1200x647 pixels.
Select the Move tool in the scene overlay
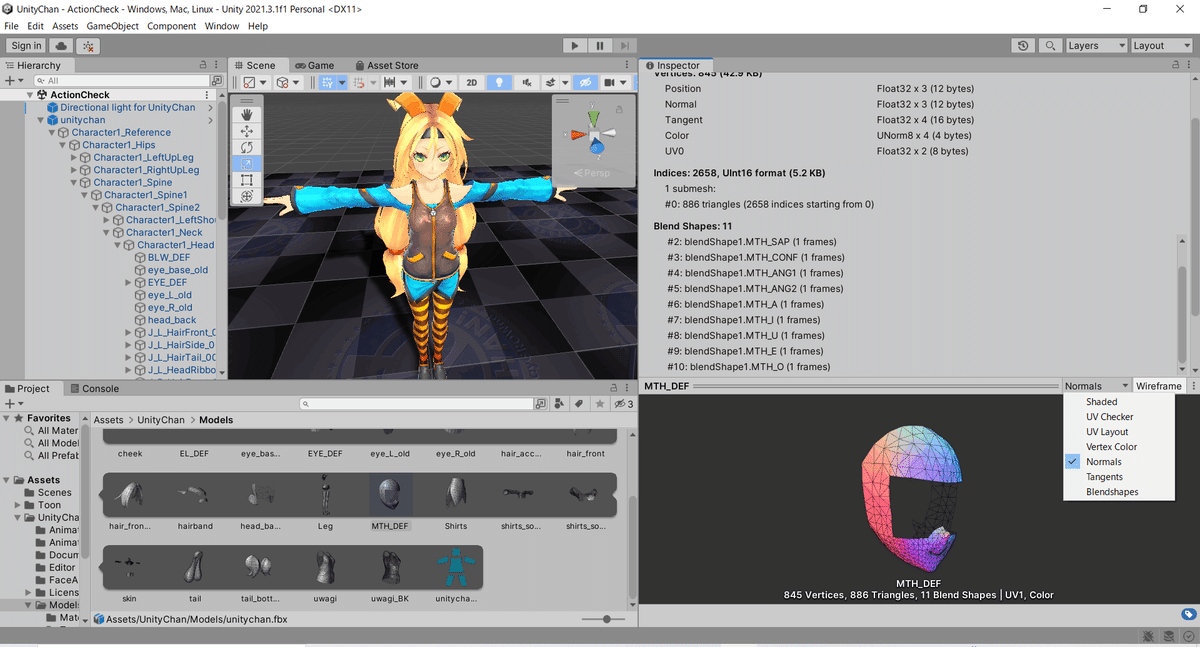pos(247,131)
